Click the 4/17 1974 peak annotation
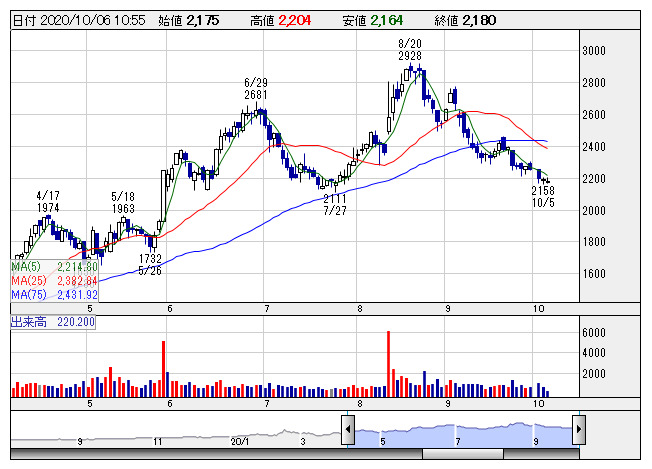 [x=48, y=201]
